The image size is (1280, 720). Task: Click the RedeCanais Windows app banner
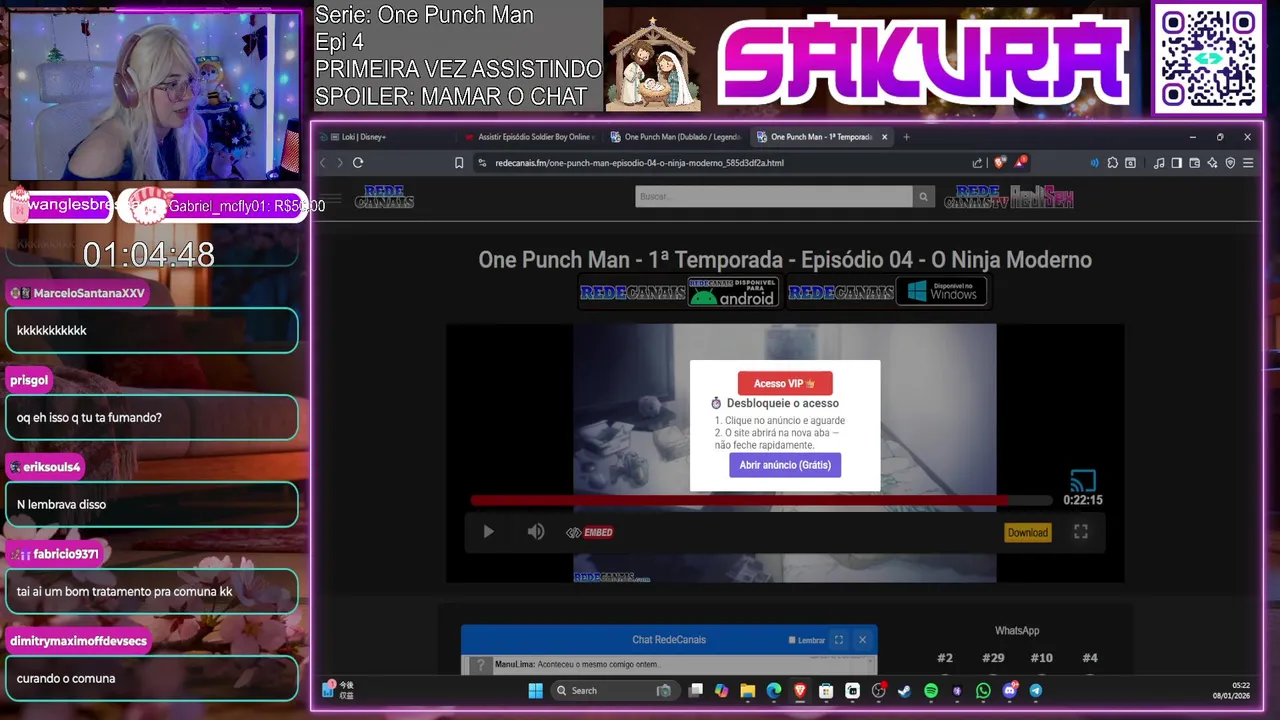pos(888,292)
